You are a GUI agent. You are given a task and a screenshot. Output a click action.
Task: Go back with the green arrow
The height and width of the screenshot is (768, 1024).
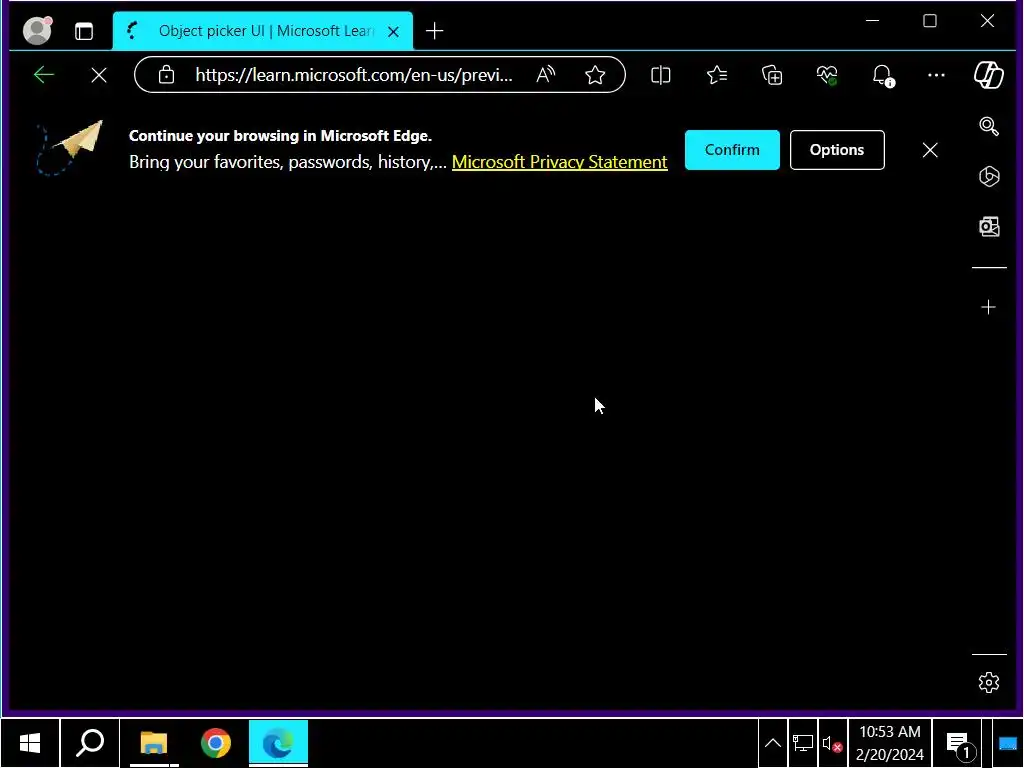tap(44, 75)
